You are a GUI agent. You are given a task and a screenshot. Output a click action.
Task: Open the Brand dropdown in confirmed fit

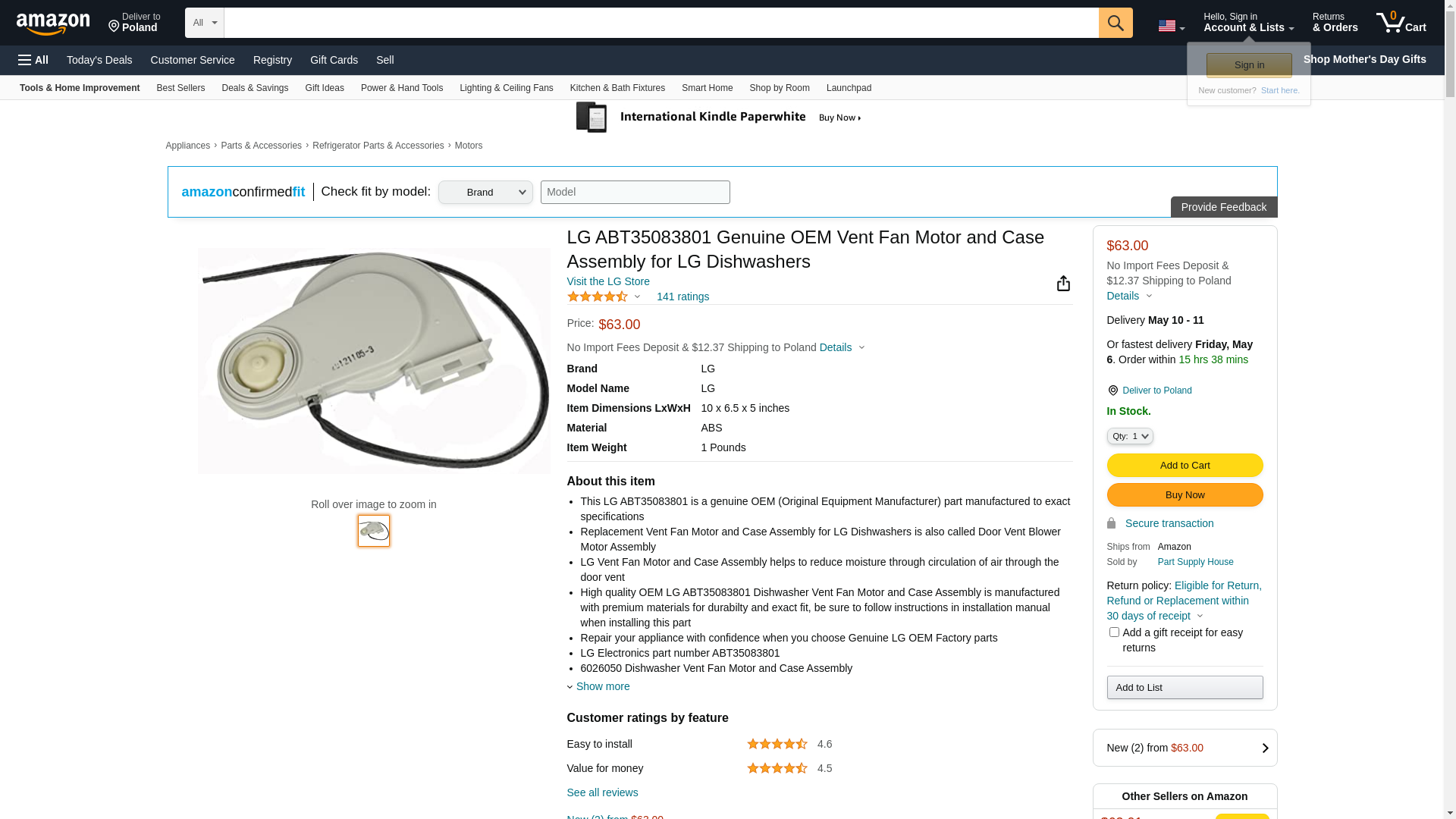485,193
